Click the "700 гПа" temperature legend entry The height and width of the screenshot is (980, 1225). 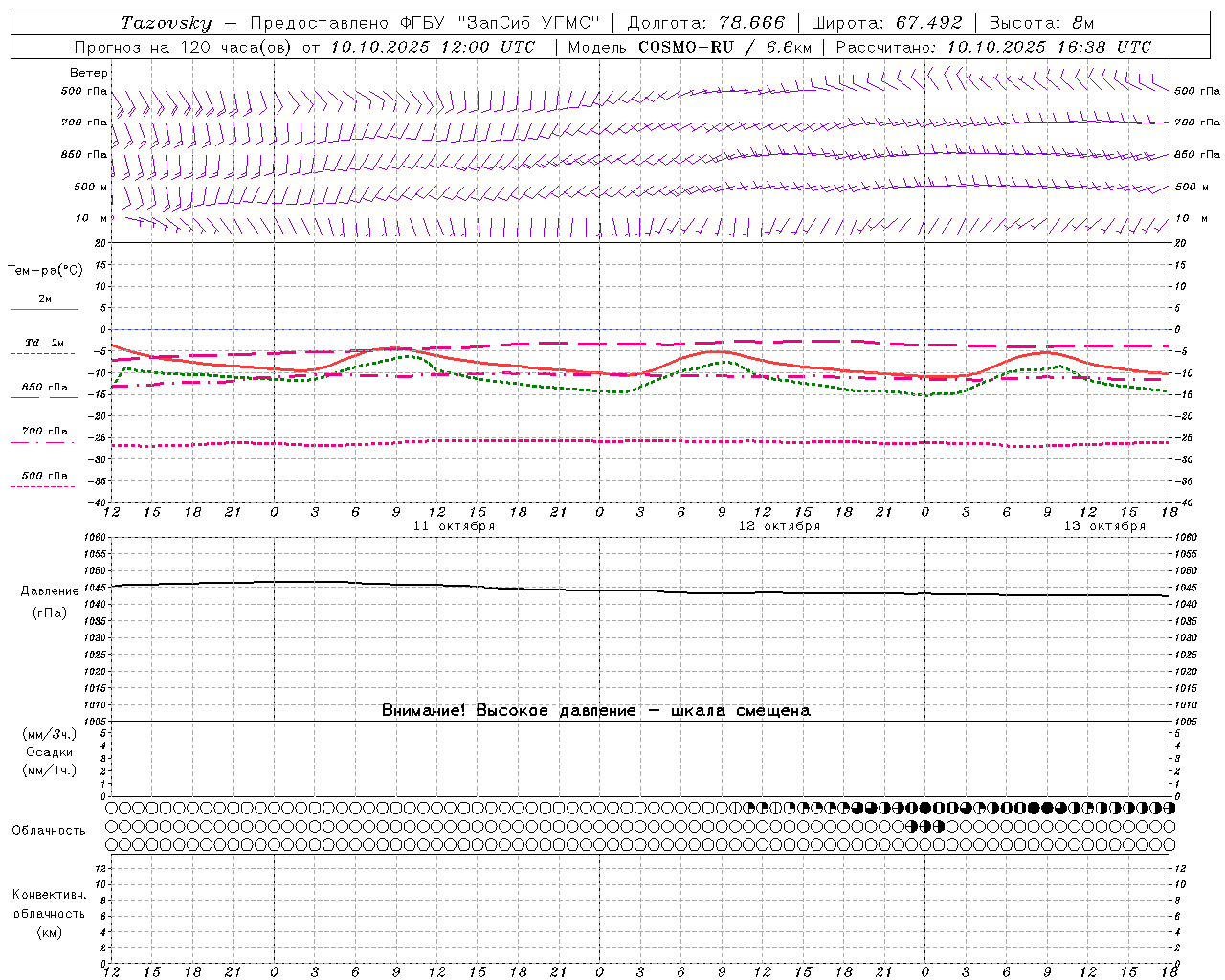point(45,432)
